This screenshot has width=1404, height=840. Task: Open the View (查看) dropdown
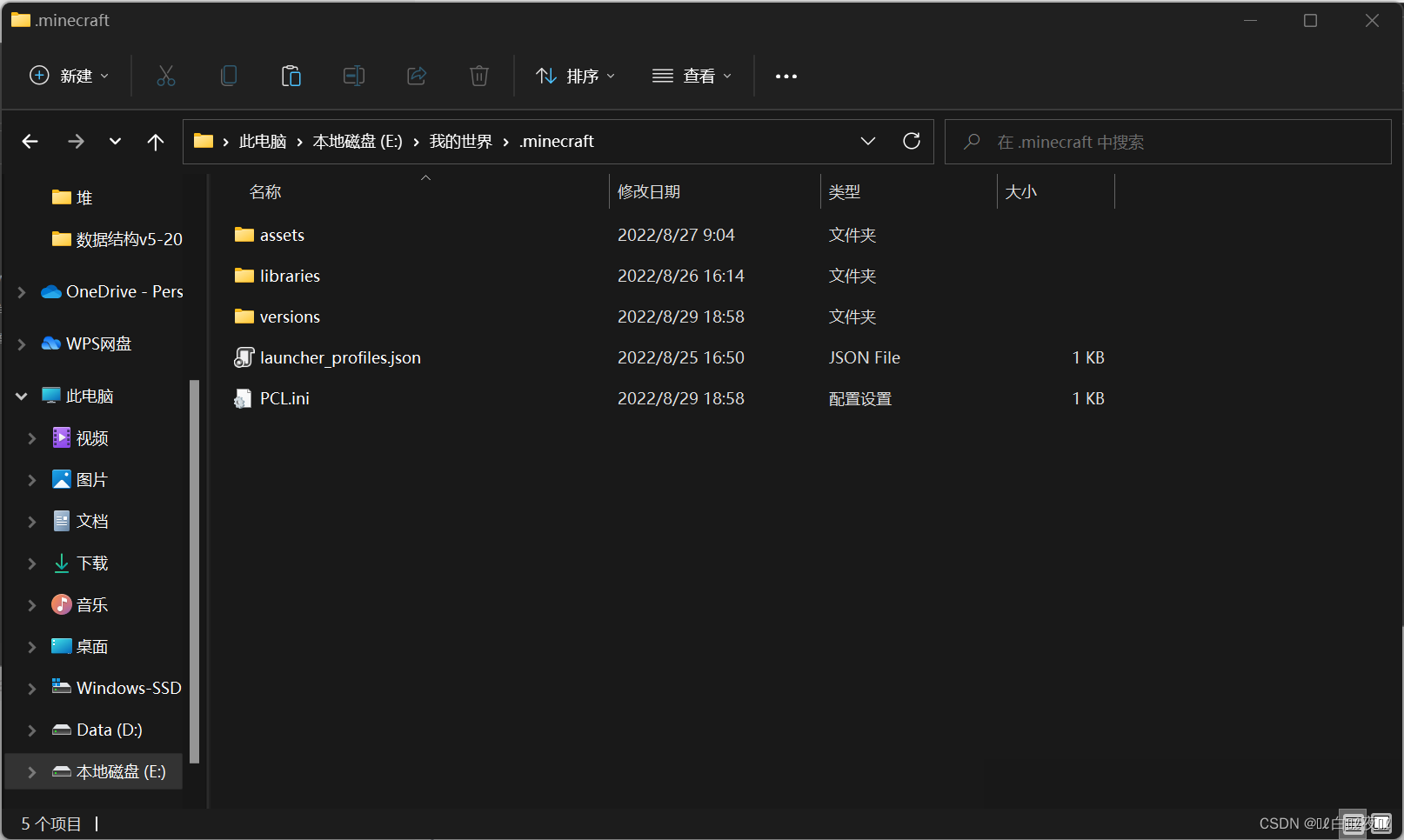click(x=692, y=76)
